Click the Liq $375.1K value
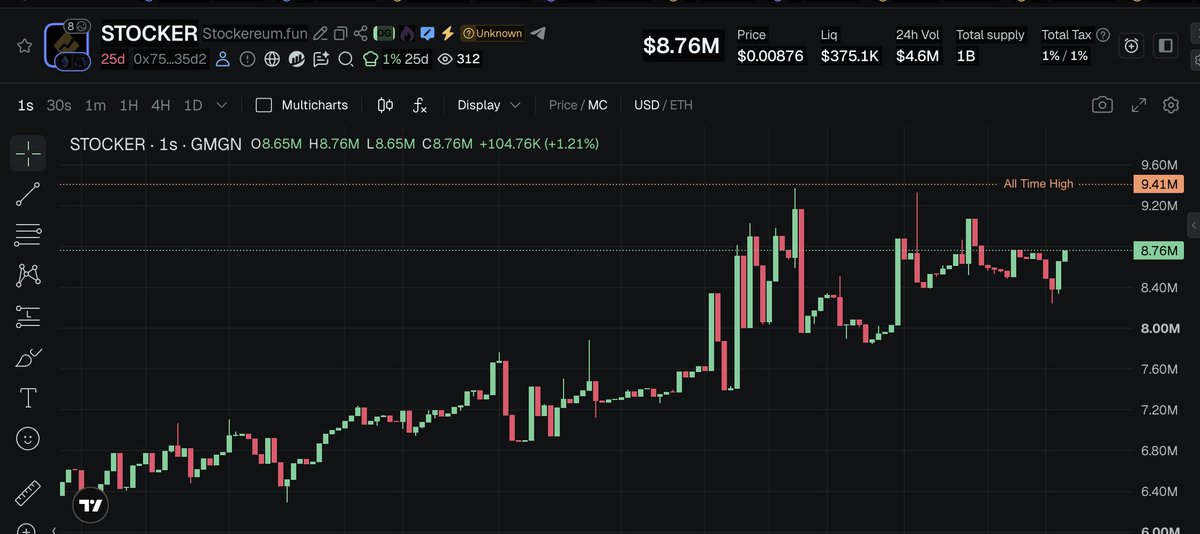Viewport: 1200px width, 534px height. coord(849,56)
